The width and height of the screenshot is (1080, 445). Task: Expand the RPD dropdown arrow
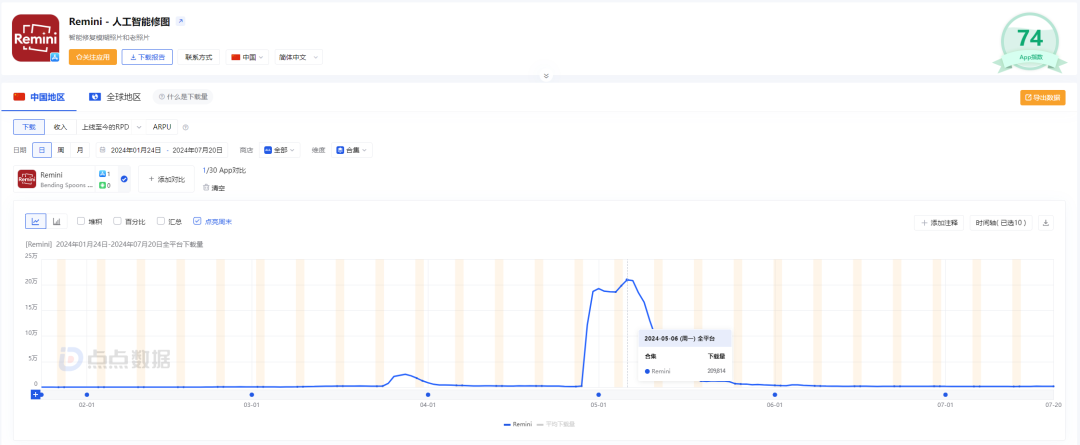coord(139,127)
